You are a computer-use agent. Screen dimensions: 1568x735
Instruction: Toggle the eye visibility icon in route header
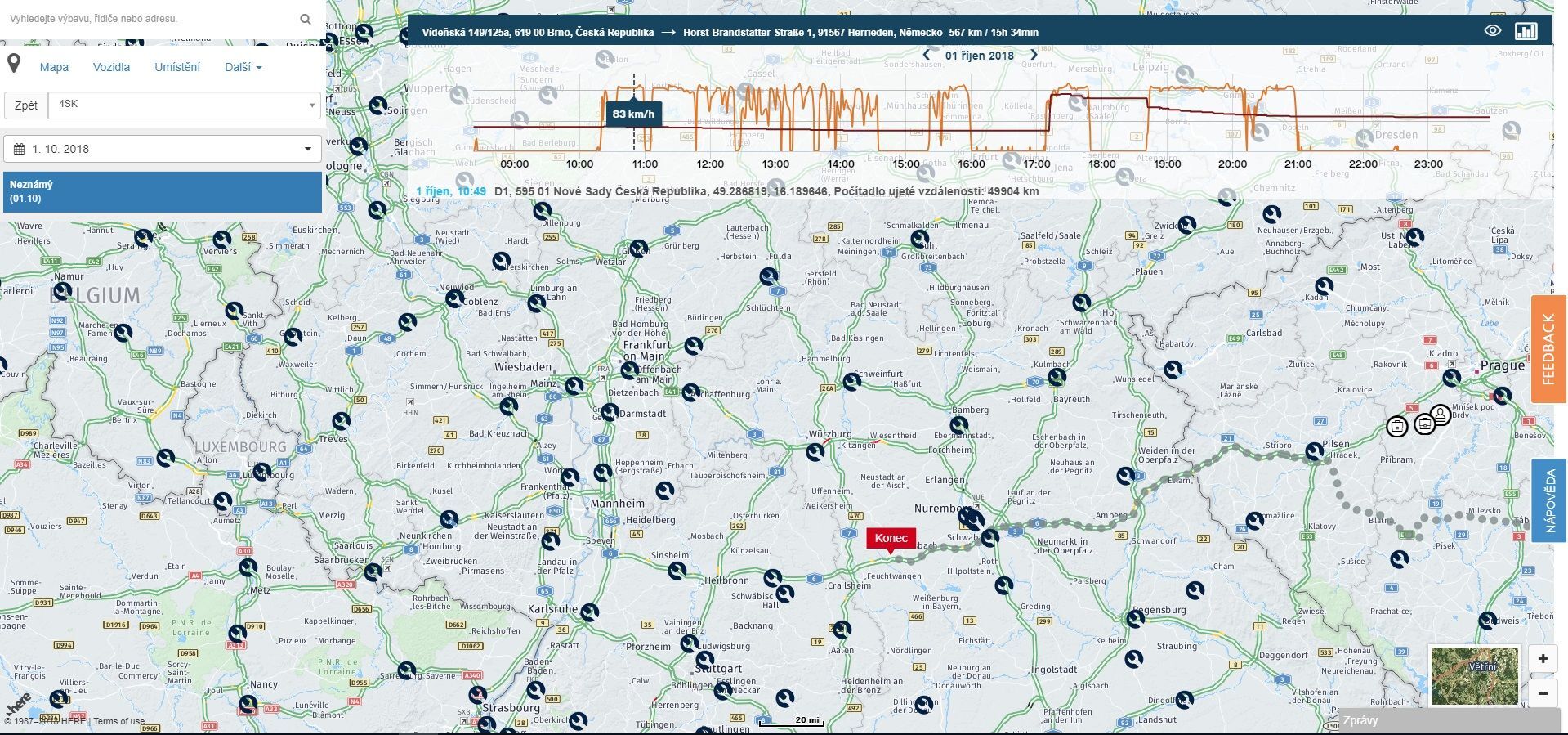pos(1492,31)
